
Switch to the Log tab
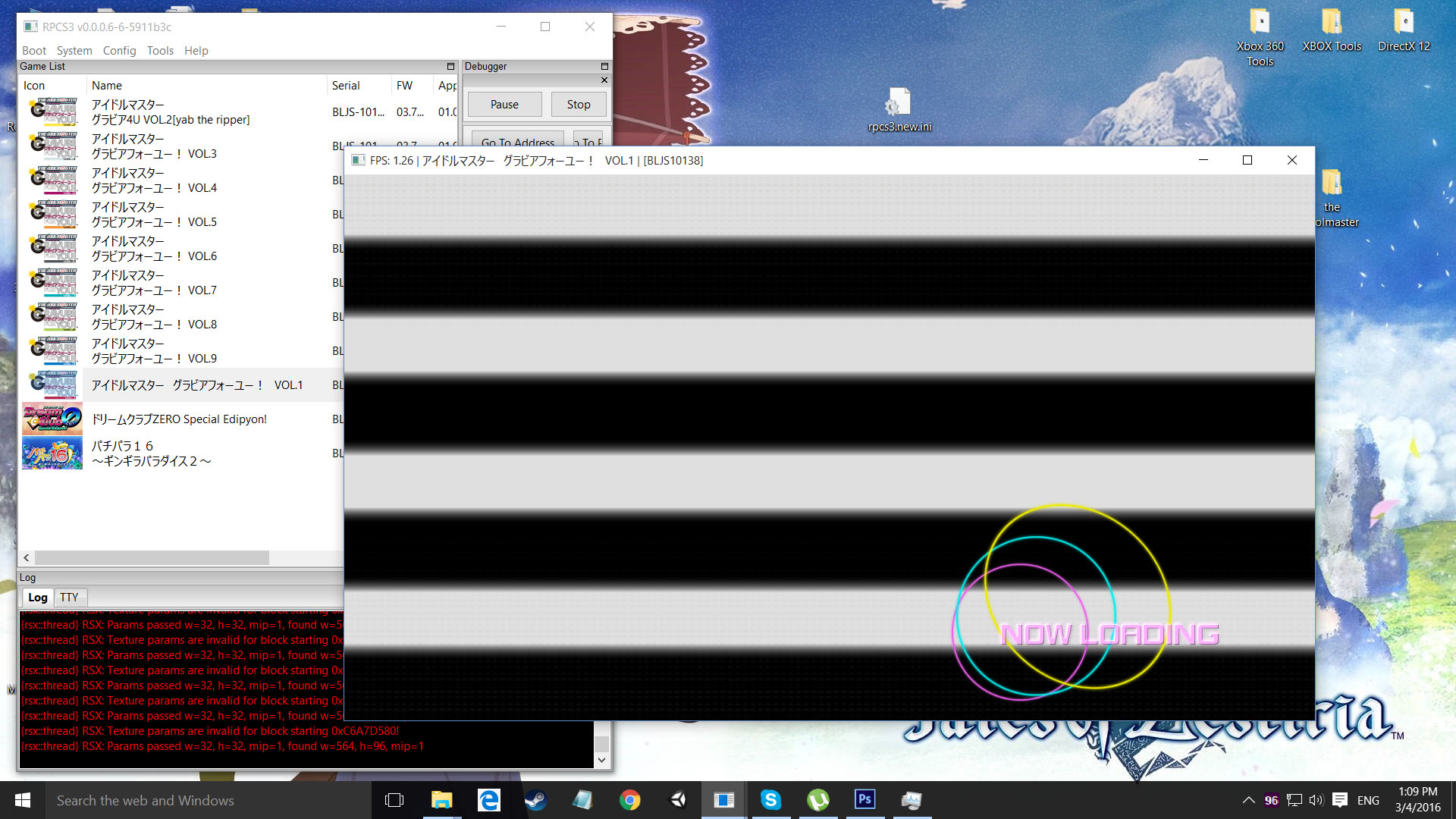[38, 598]
